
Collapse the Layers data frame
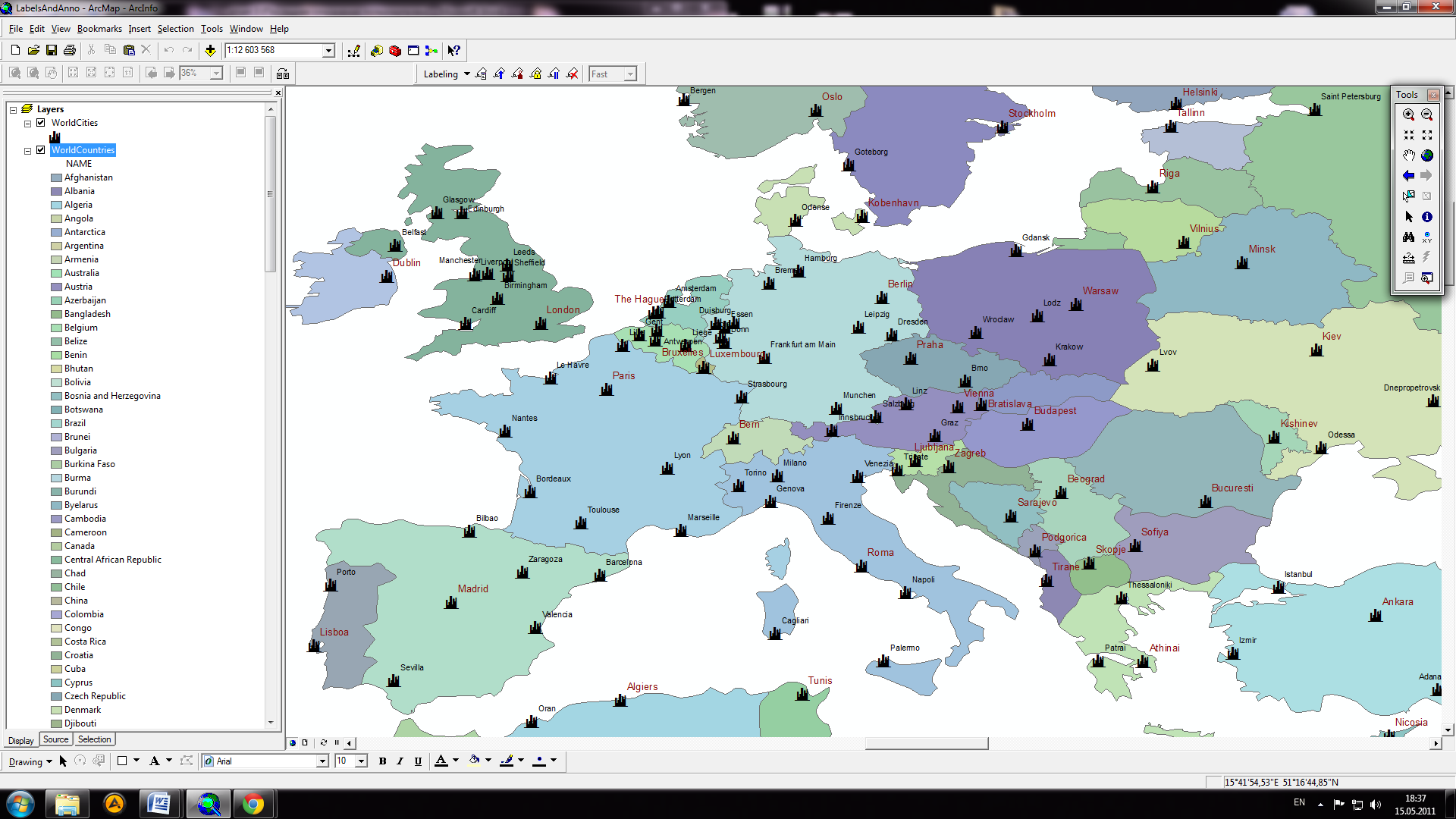[14, 110]
